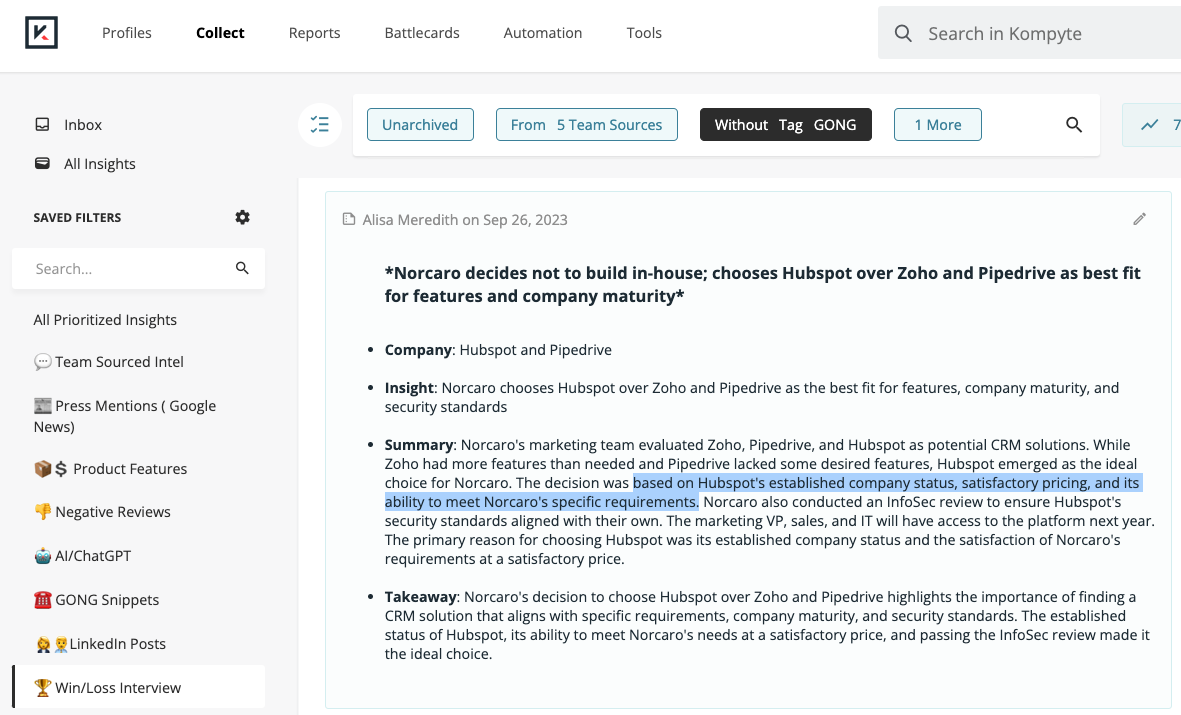This screenshot has height=715, width=1181.
Task: Toggle the Unarchived filter chip
Action: click(420, 125)
